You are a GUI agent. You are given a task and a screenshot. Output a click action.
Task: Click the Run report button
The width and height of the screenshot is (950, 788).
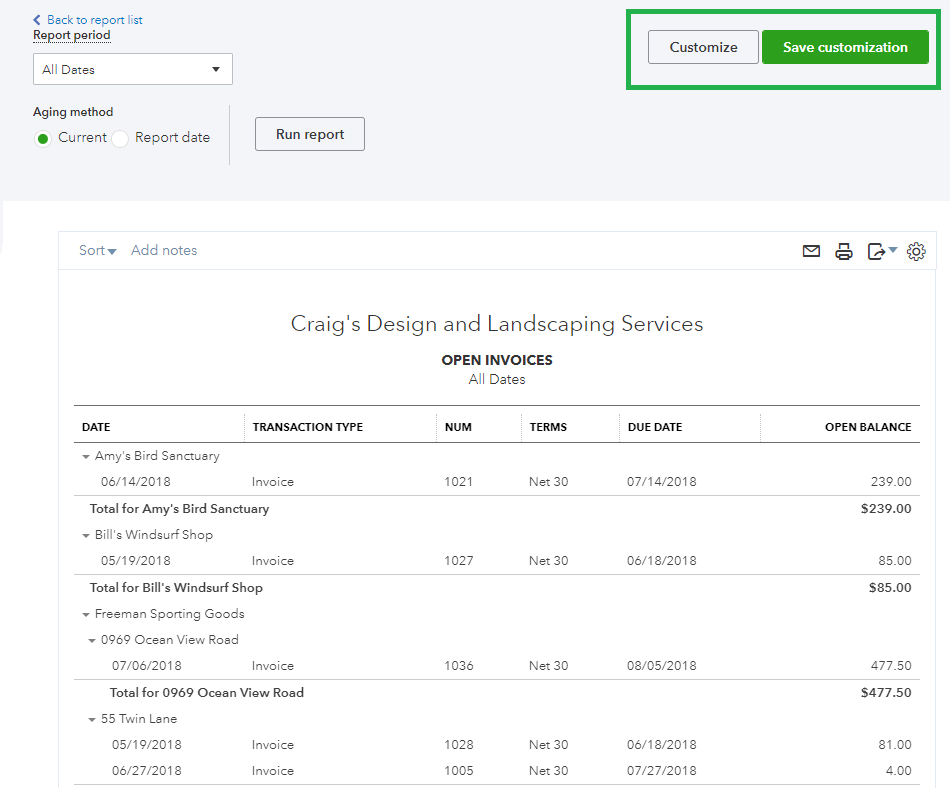click(309, 133)
